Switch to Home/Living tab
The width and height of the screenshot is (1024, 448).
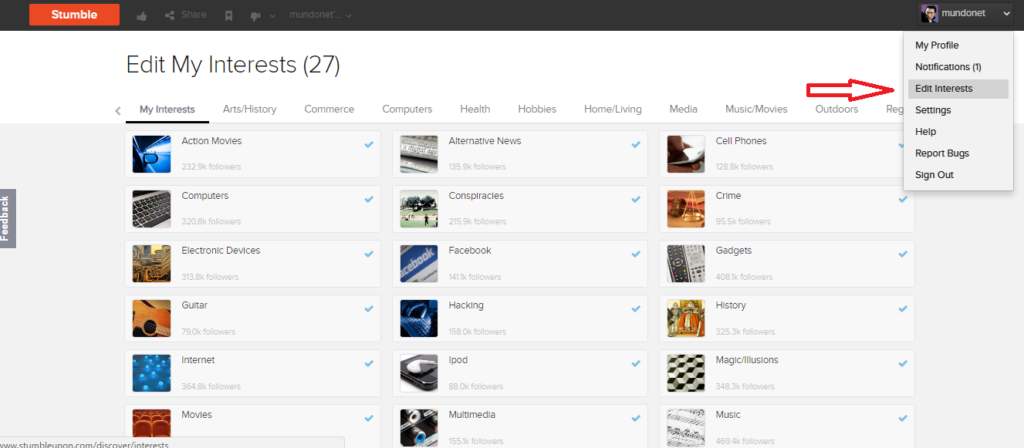tap(613, 110)
